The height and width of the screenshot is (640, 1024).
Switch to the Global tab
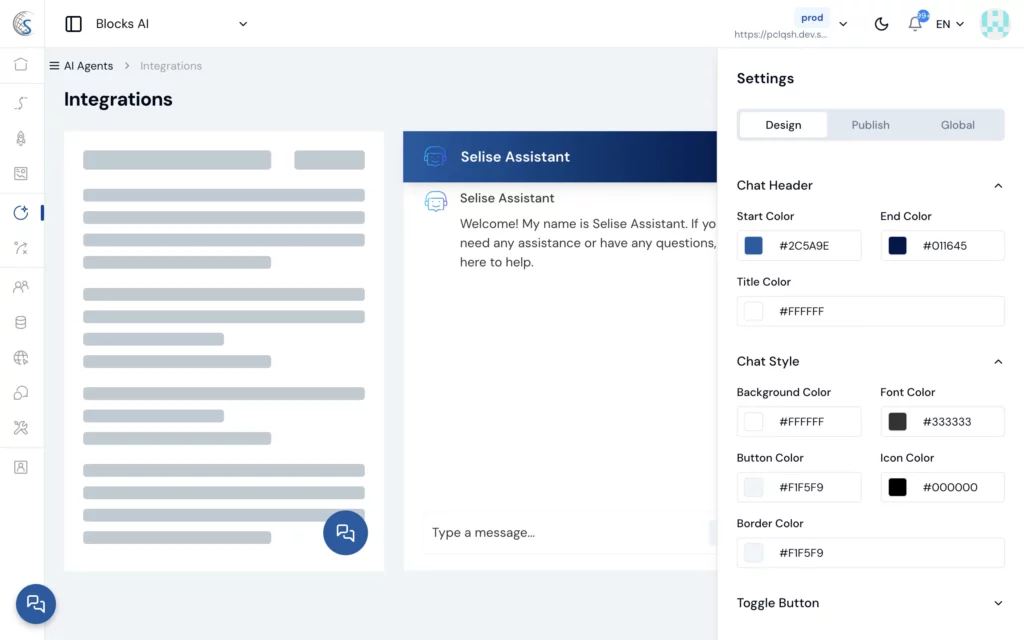[957, 125]
